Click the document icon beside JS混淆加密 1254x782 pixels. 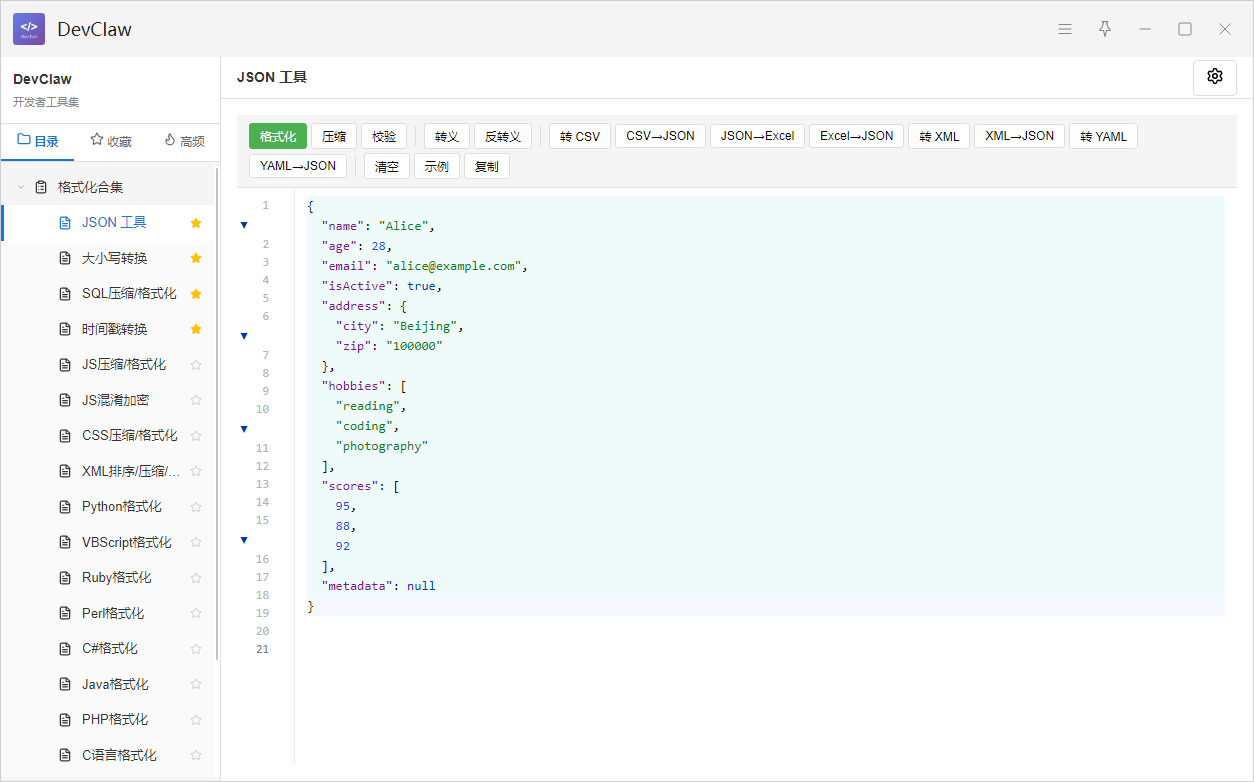click(x=66, y=400)
